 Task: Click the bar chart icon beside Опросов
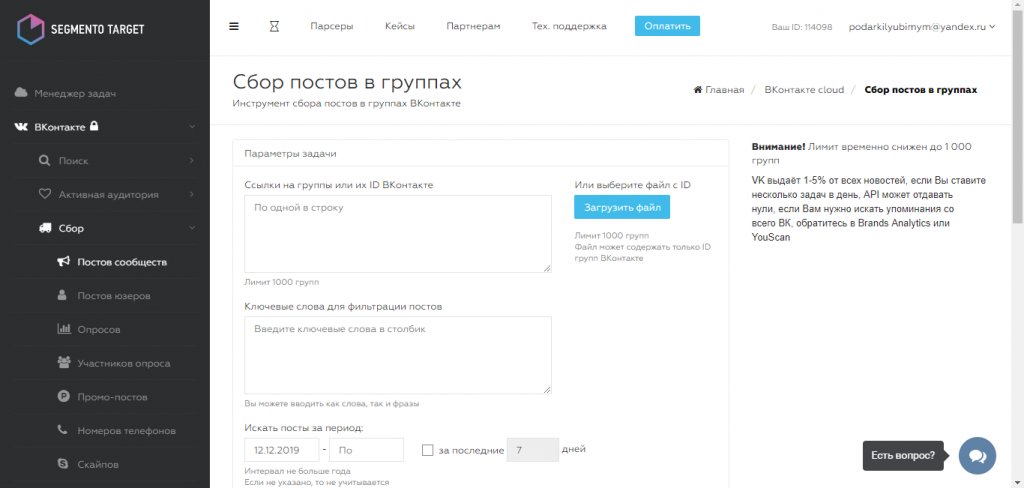[x=63, y=329]
